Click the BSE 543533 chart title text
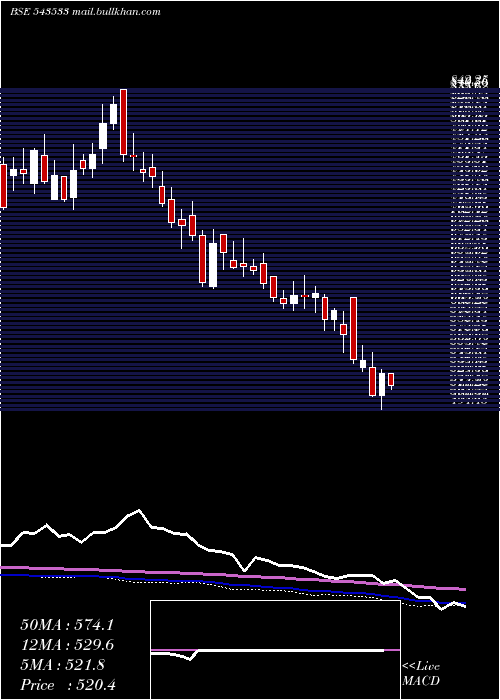 [85, 12]
